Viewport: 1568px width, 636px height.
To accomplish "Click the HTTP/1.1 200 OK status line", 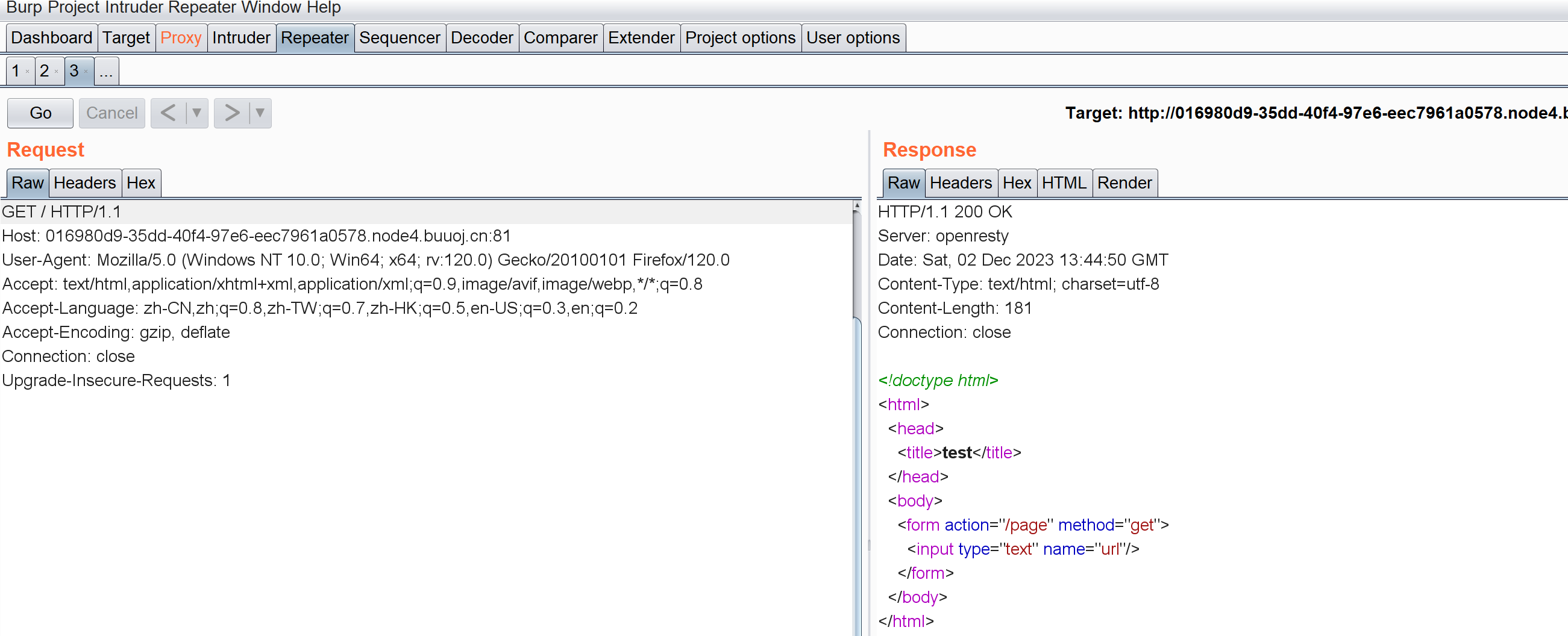I will pyautogui.click(x=945, y=212).
